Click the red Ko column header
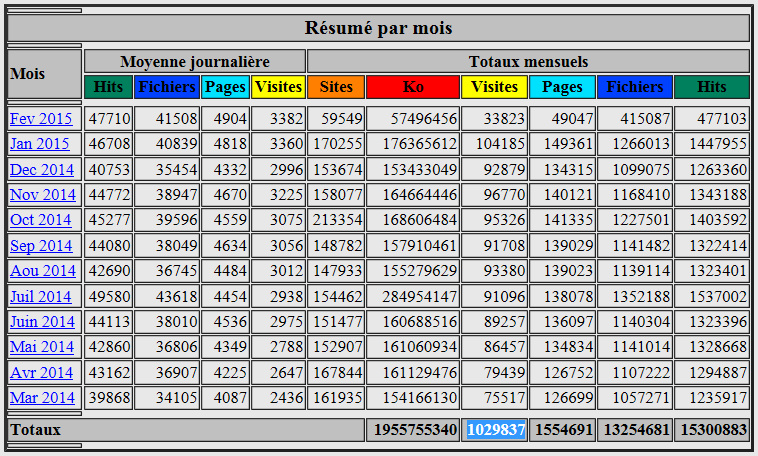758x456 pixels. pos(412,87)
